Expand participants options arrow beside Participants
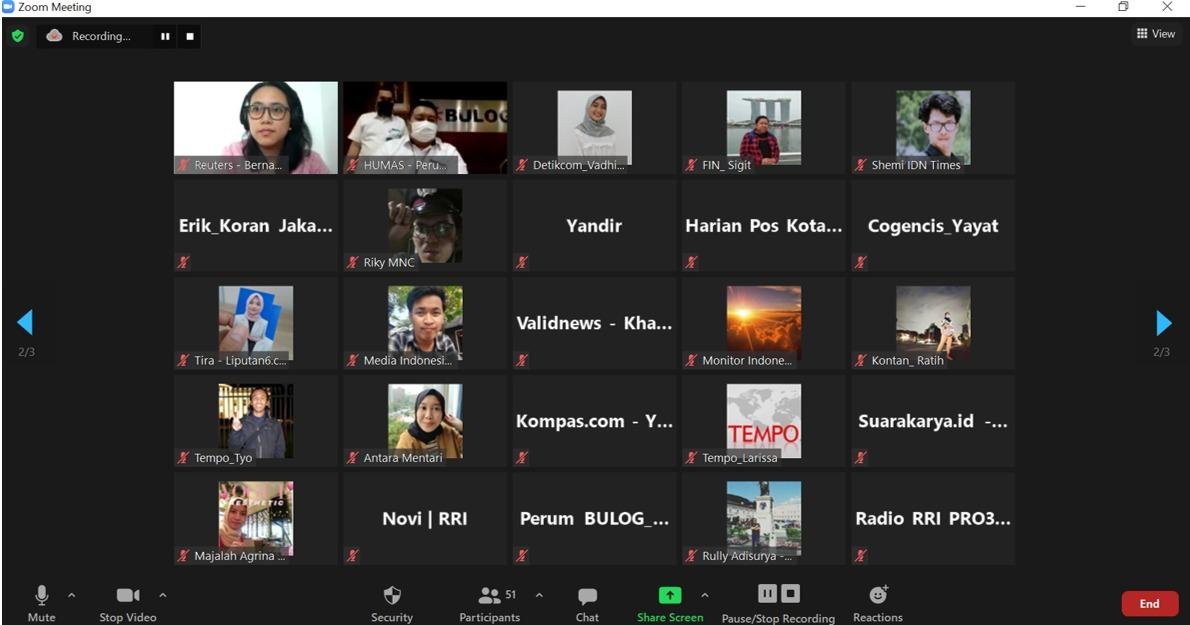The height and width of the screenshot is (625, 1190). click(539, 595)
